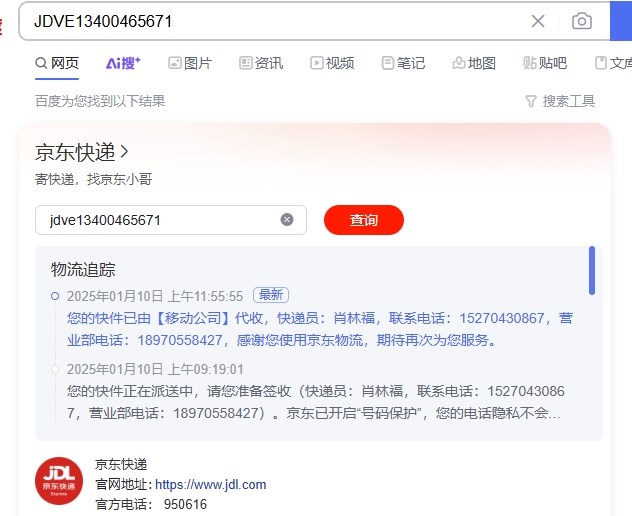Open the 笔记 tab
632x516 pixels.
point(403,63)
